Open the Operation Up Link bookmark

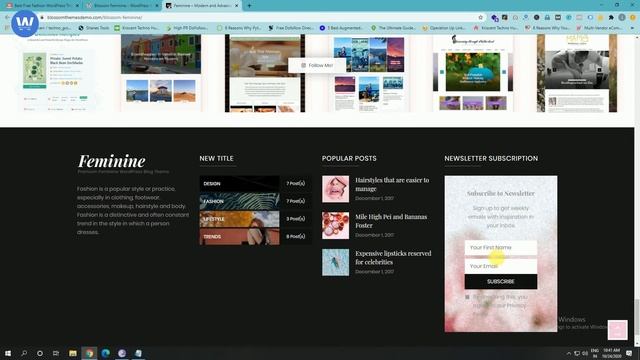click(x=444, y=28)
